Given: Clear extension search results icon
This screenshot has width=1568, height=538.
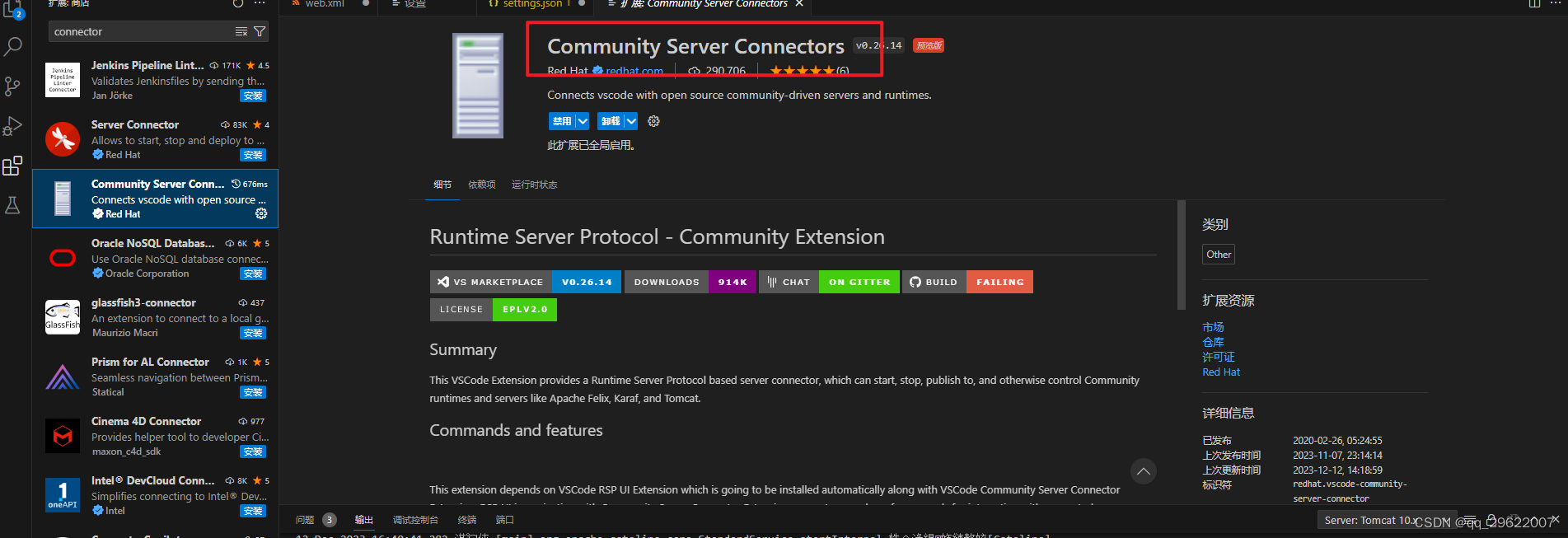Looking at the screenshot, I should point(241,31).
